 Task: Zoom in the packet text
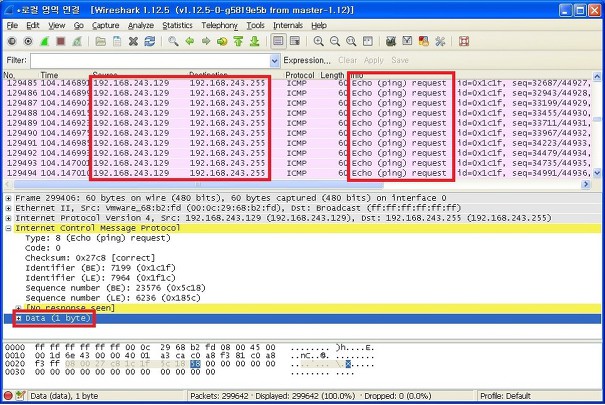click(x=318, y=41)
